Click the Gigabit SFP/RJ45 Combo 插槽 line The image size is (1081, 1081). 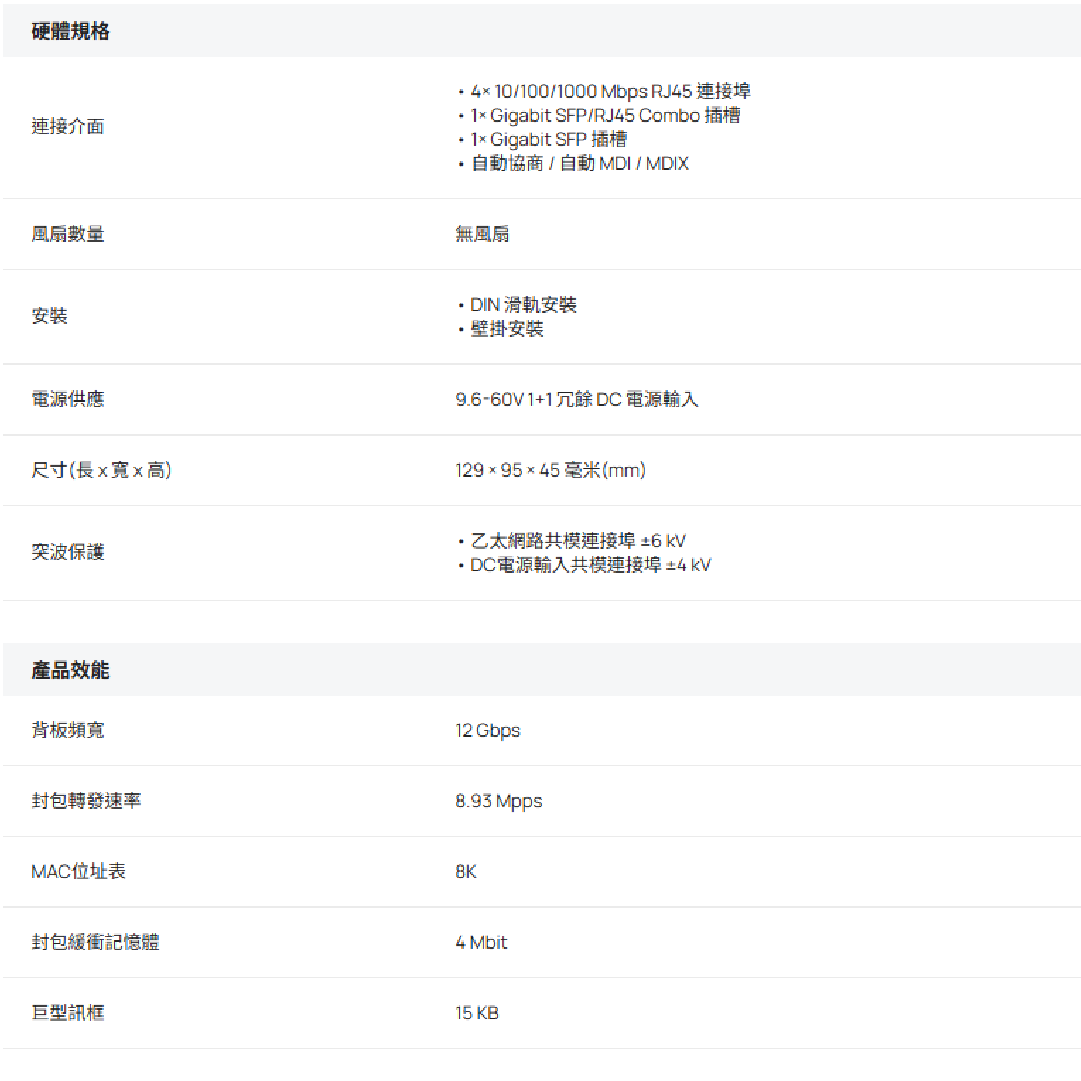coord(605,116)
